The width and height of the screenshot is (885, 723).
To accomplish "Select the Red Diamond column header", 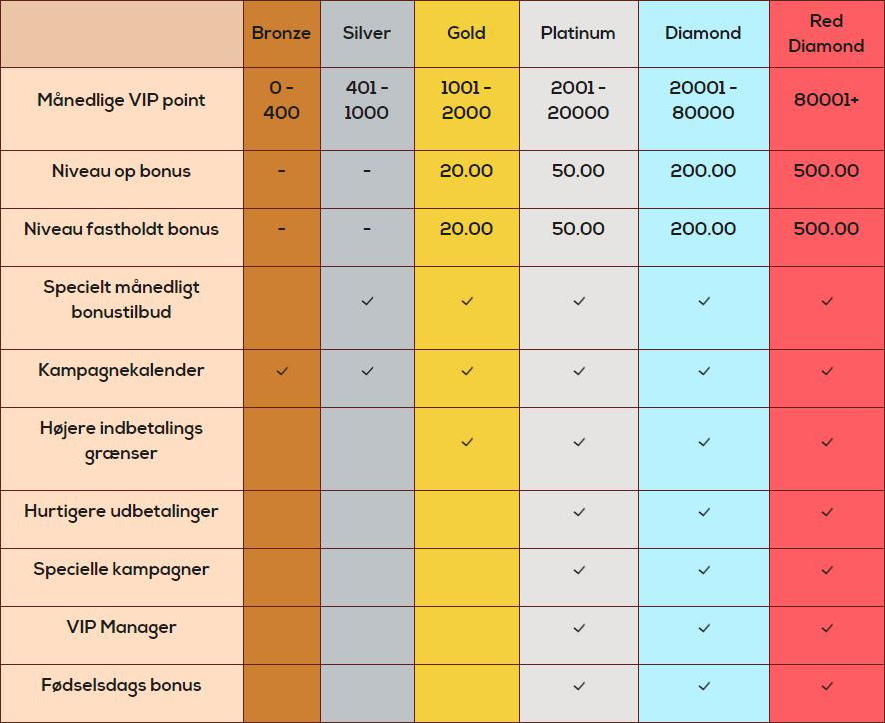I will [x=826, y=33].
